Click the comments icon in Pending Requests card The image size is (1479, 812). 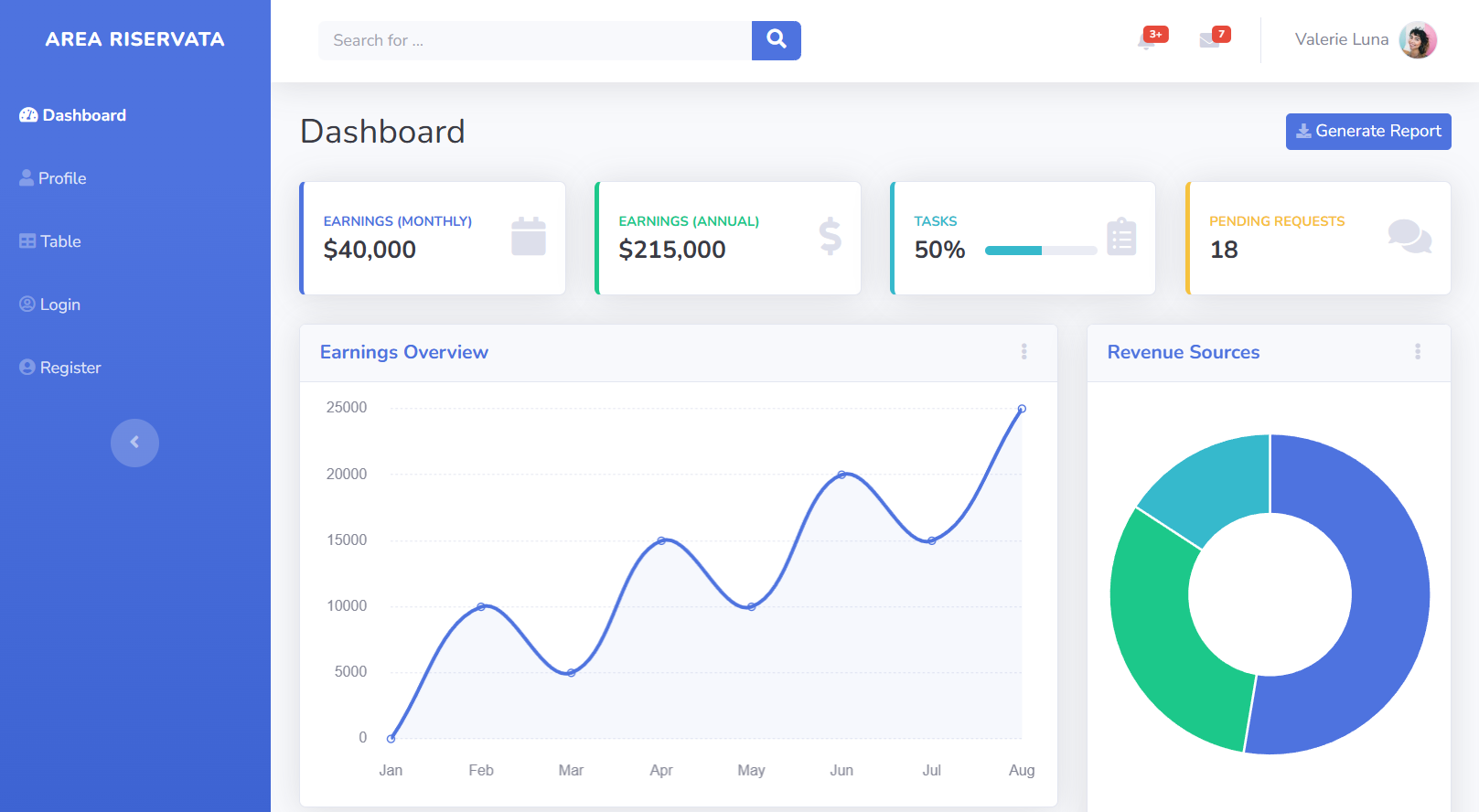point(1409,237)
